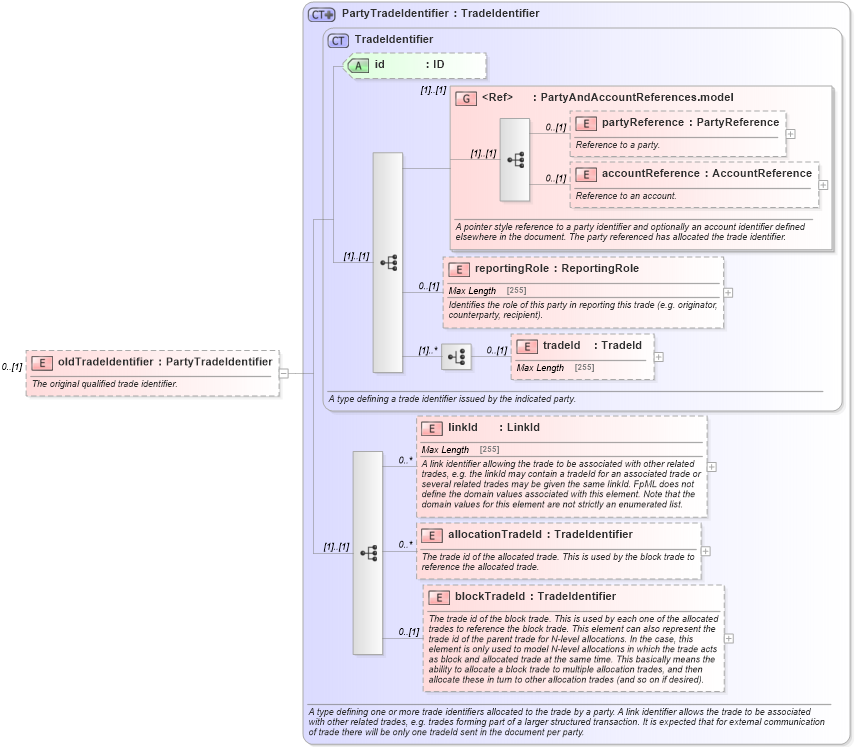Expand the tradeId element

(659, 357)
